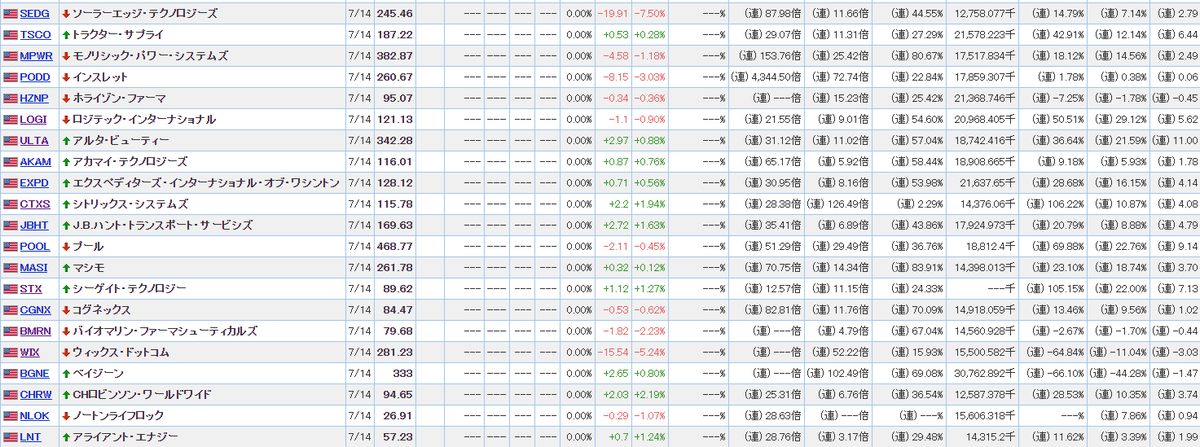1200x447 pixels.
Task: Click the red down arrow before ロジテック・インターナショナル
Action: click(66, 119)
